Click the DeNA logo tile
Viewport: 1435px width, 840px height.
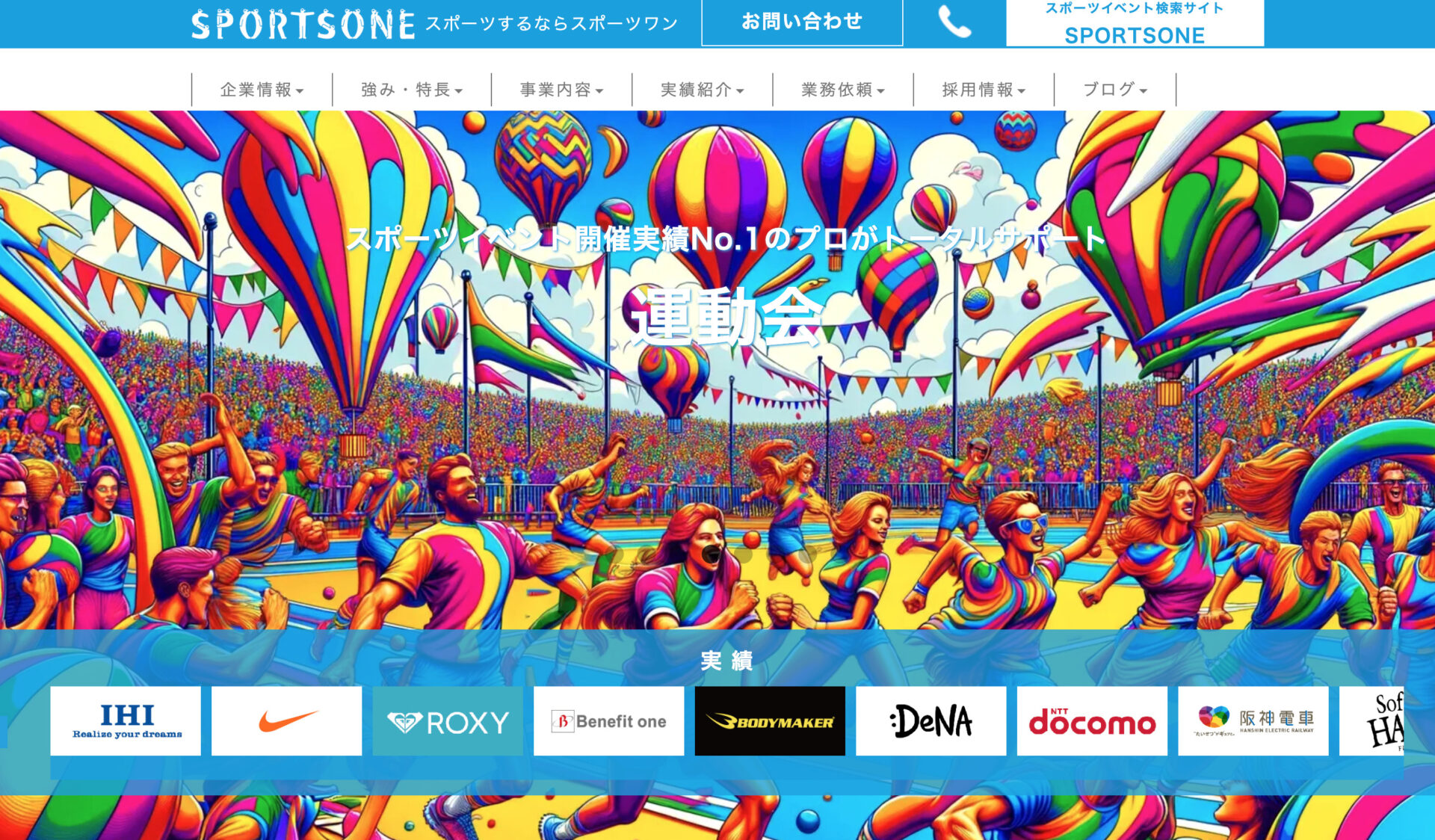931,721
